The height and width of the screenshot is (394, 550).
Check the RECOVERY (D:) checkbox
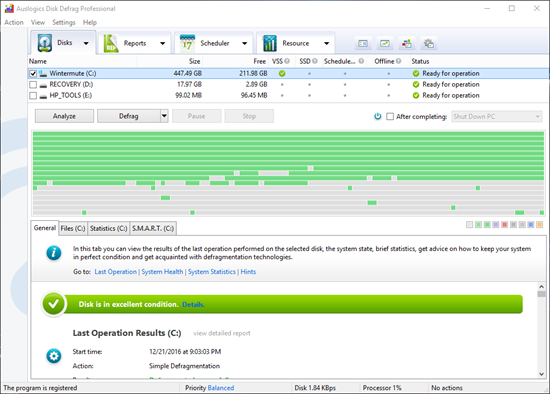[33, 85]
